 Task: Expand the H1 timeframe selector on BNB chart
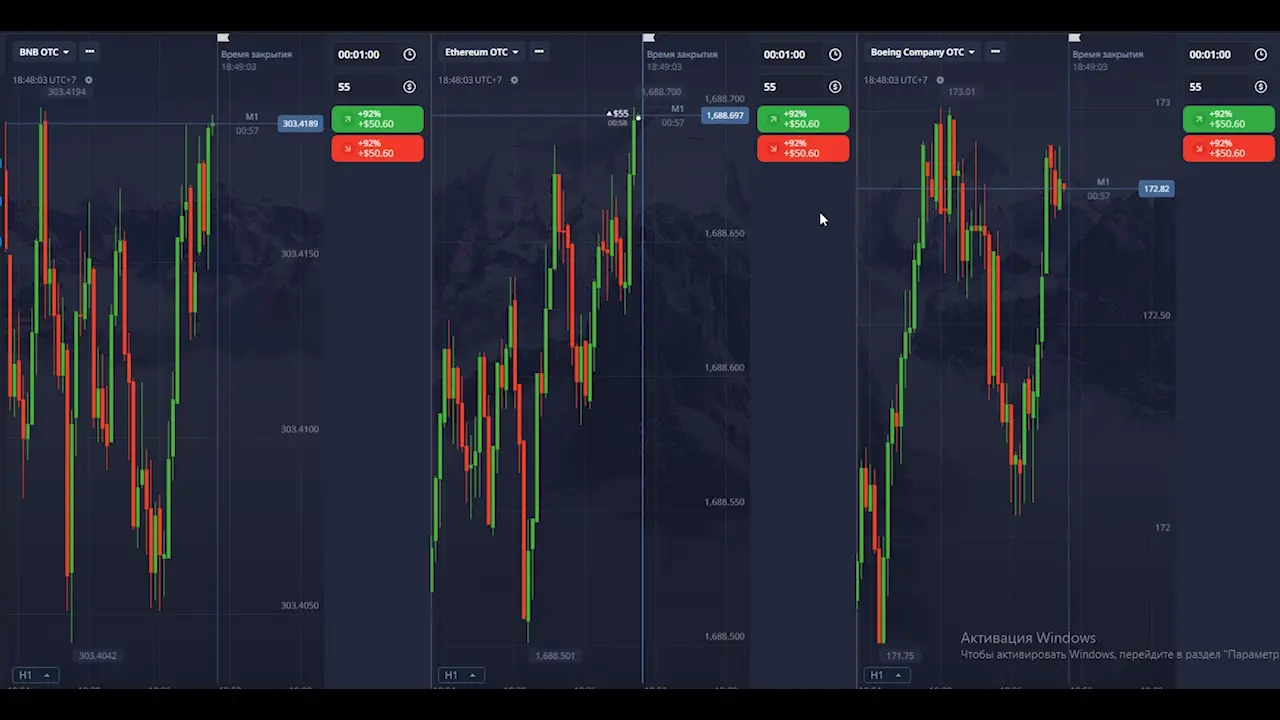32,675
